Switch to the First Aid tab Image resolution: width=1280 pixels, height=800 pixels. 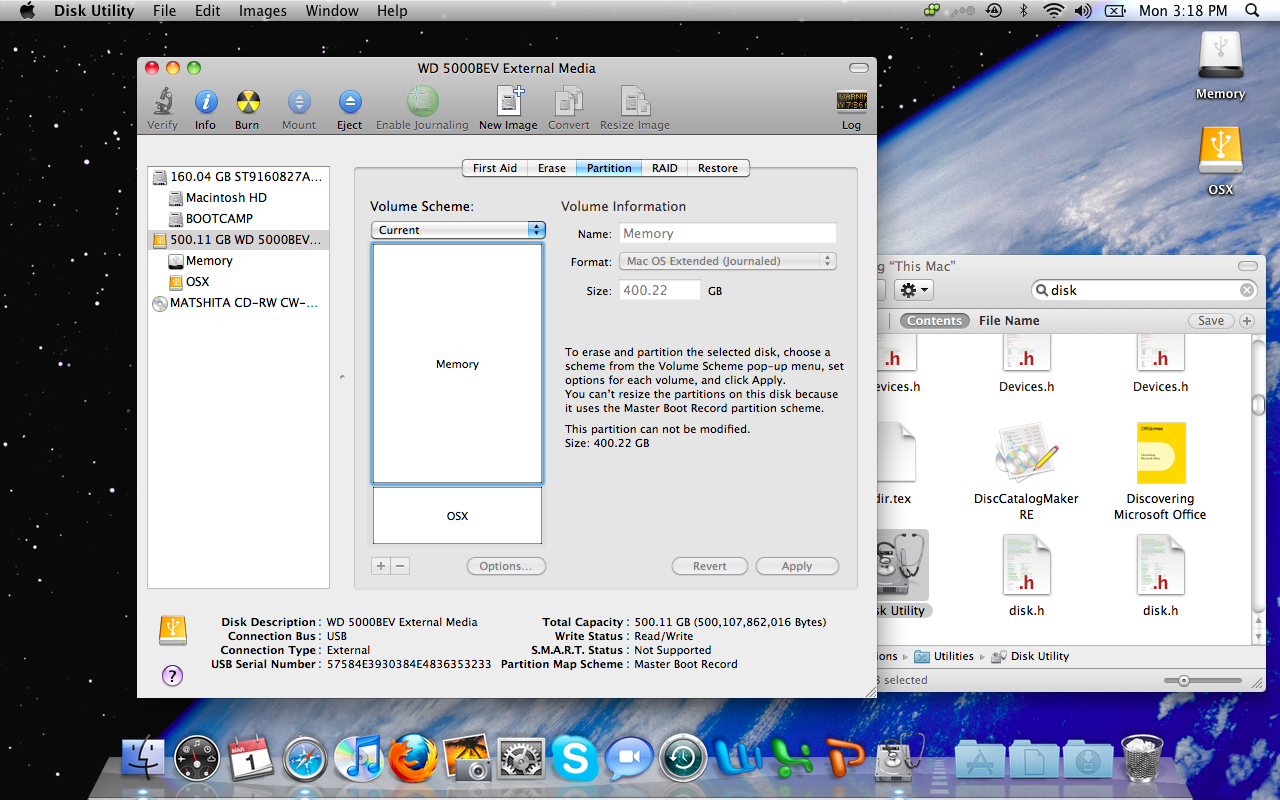pos(495,168)
